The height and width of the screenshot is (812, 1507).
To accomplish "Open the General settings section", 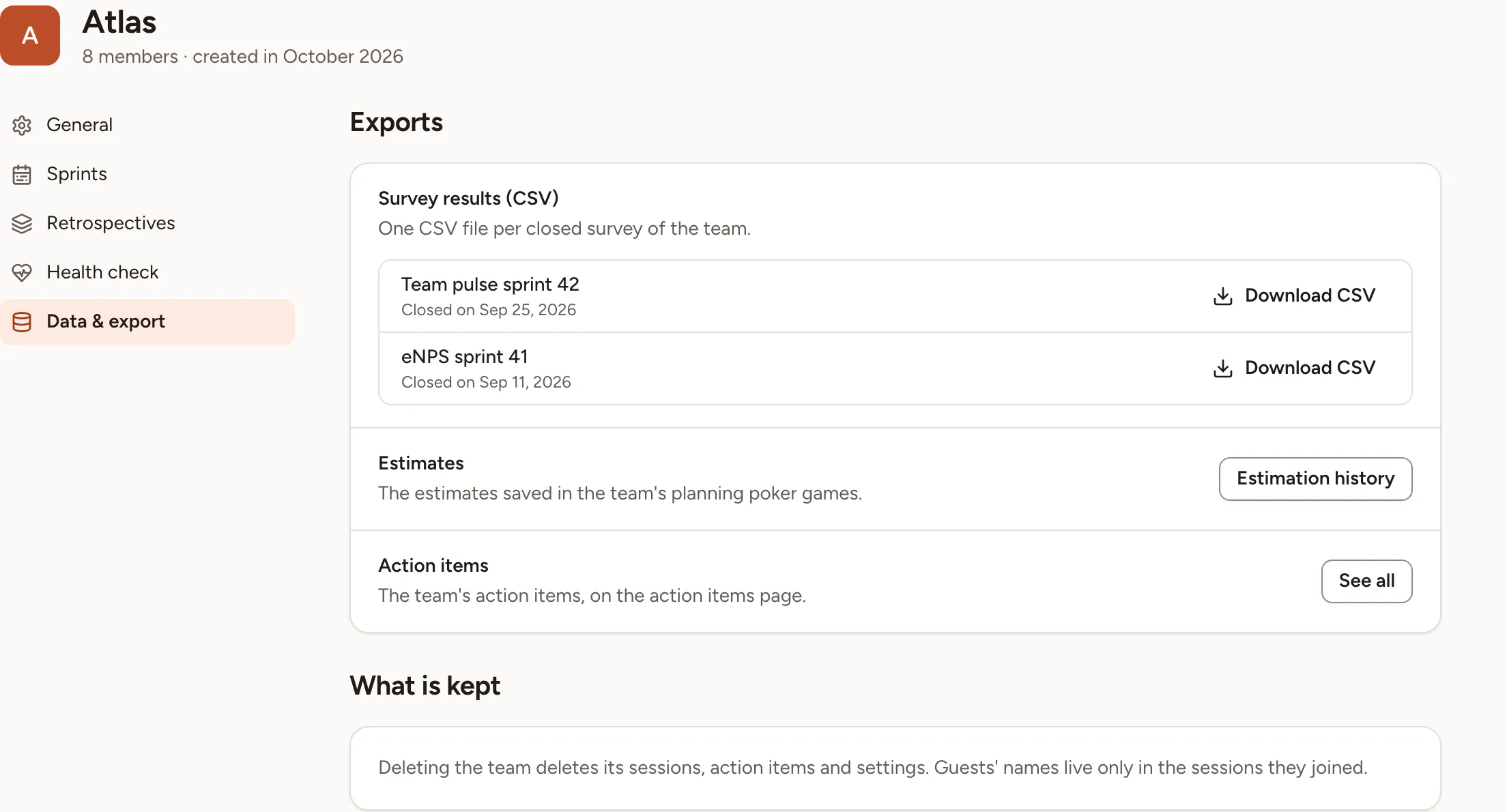I will [x=147, y=125].
